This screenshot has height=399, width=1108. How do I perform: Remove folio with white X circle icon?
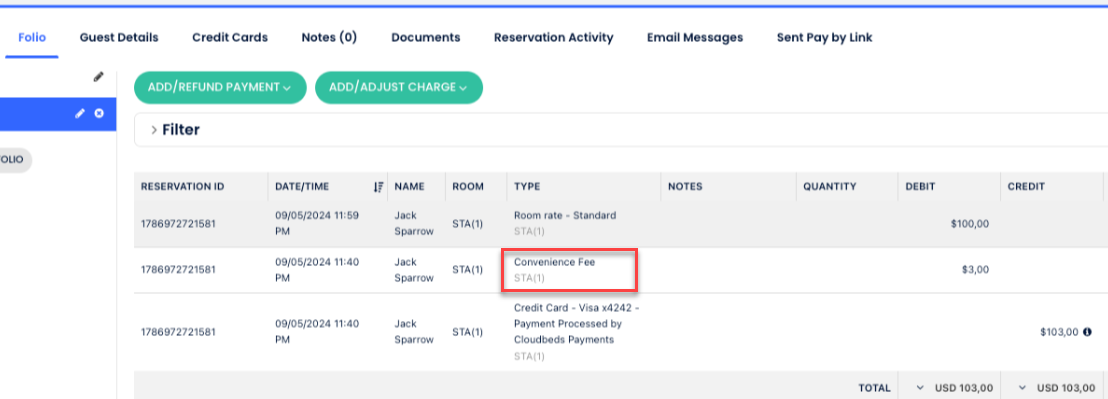point(99,113)
